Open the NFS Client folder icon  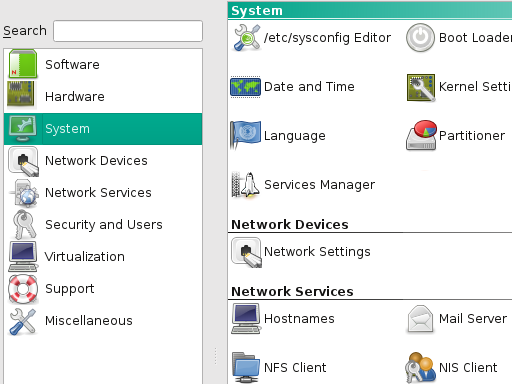(x=246, y=367)
